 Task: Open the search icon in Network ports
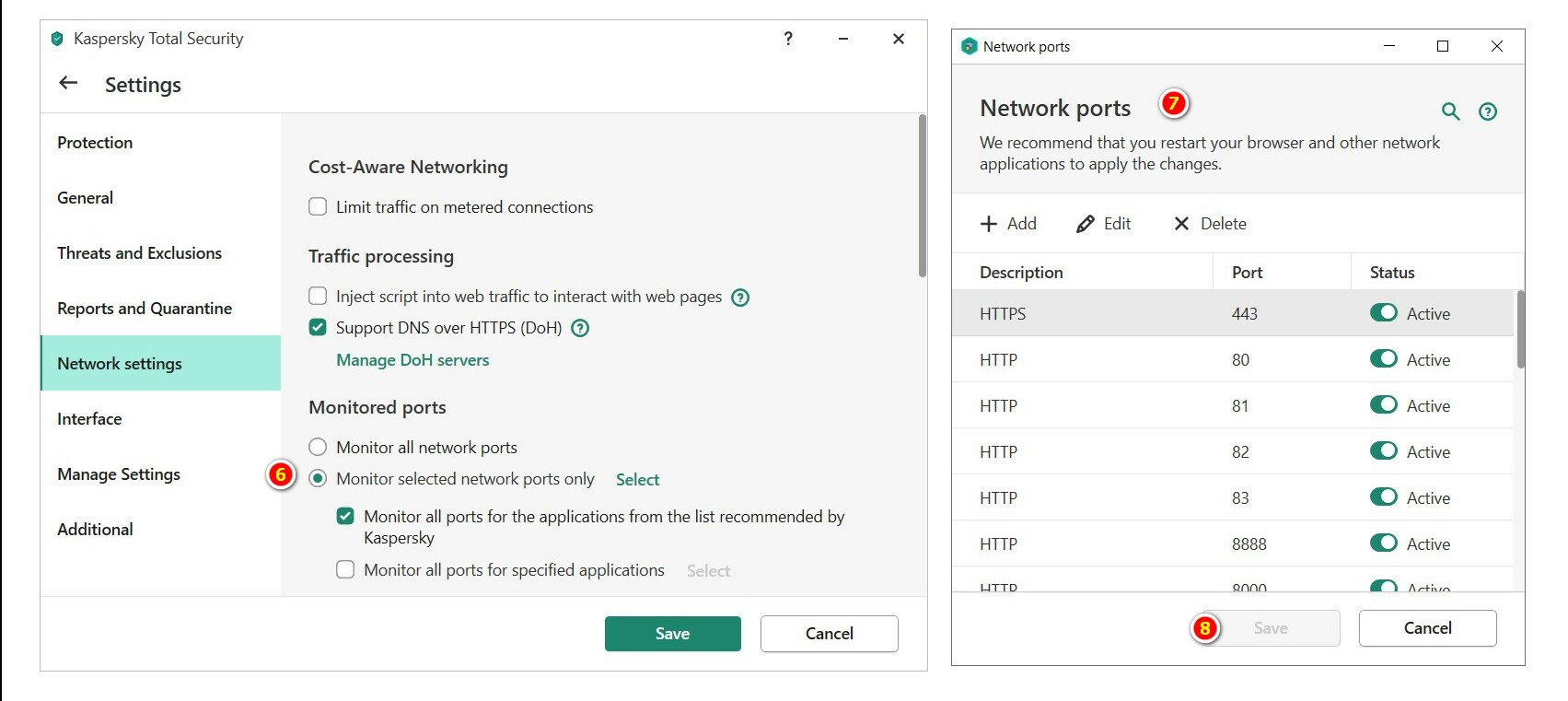pyautogui.click(x=1450, y=111)
